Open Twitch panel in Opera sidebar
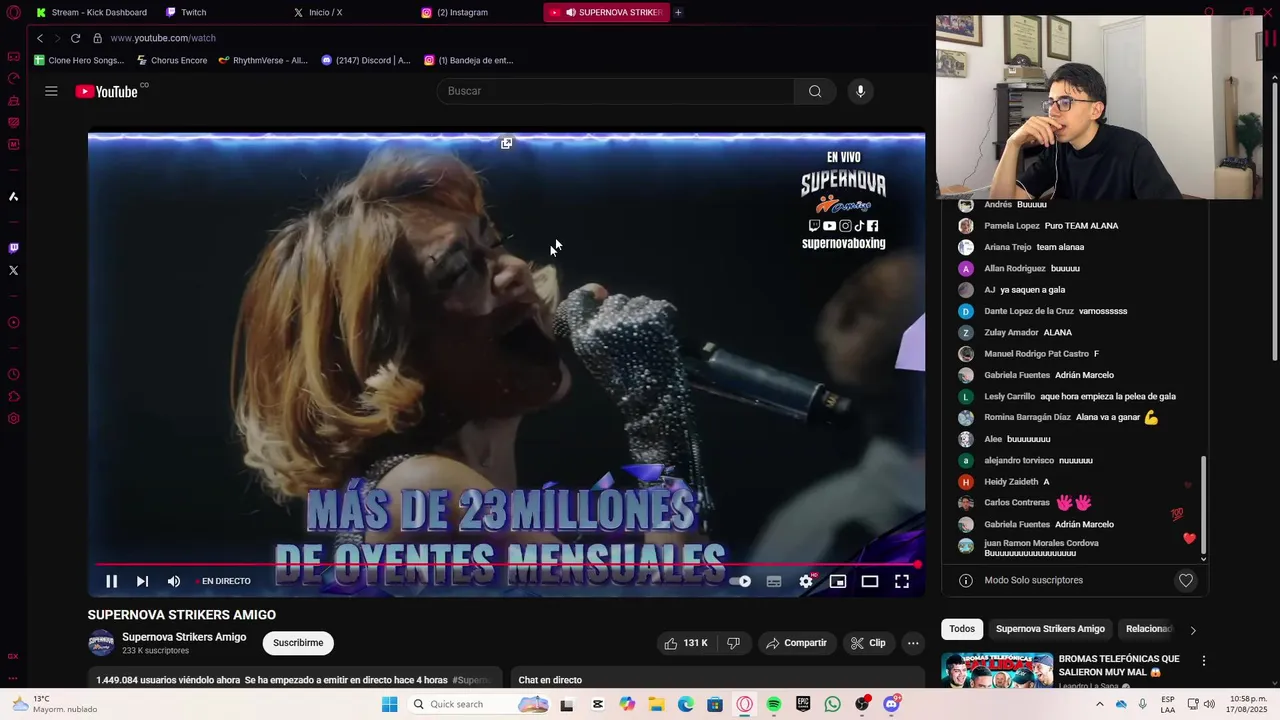Image resolution: width=1280 pixels, height=720 pixels. tap(13, 248)
